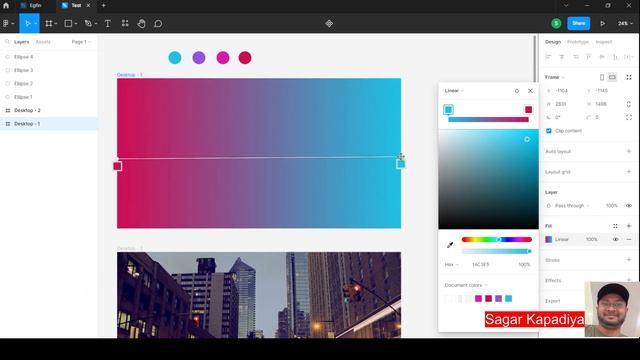Remove the Linear fill with minus
Screen dimensions: 640x360
pos(629,240)
